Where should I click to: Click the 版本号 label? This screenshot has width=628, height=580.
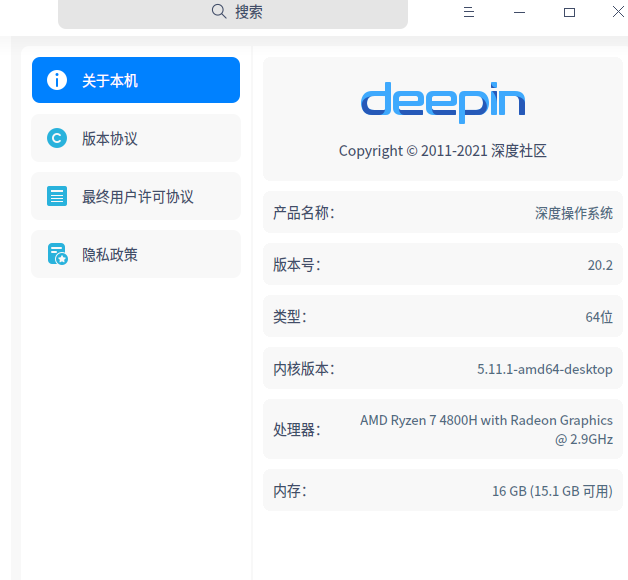coord(297,265)
